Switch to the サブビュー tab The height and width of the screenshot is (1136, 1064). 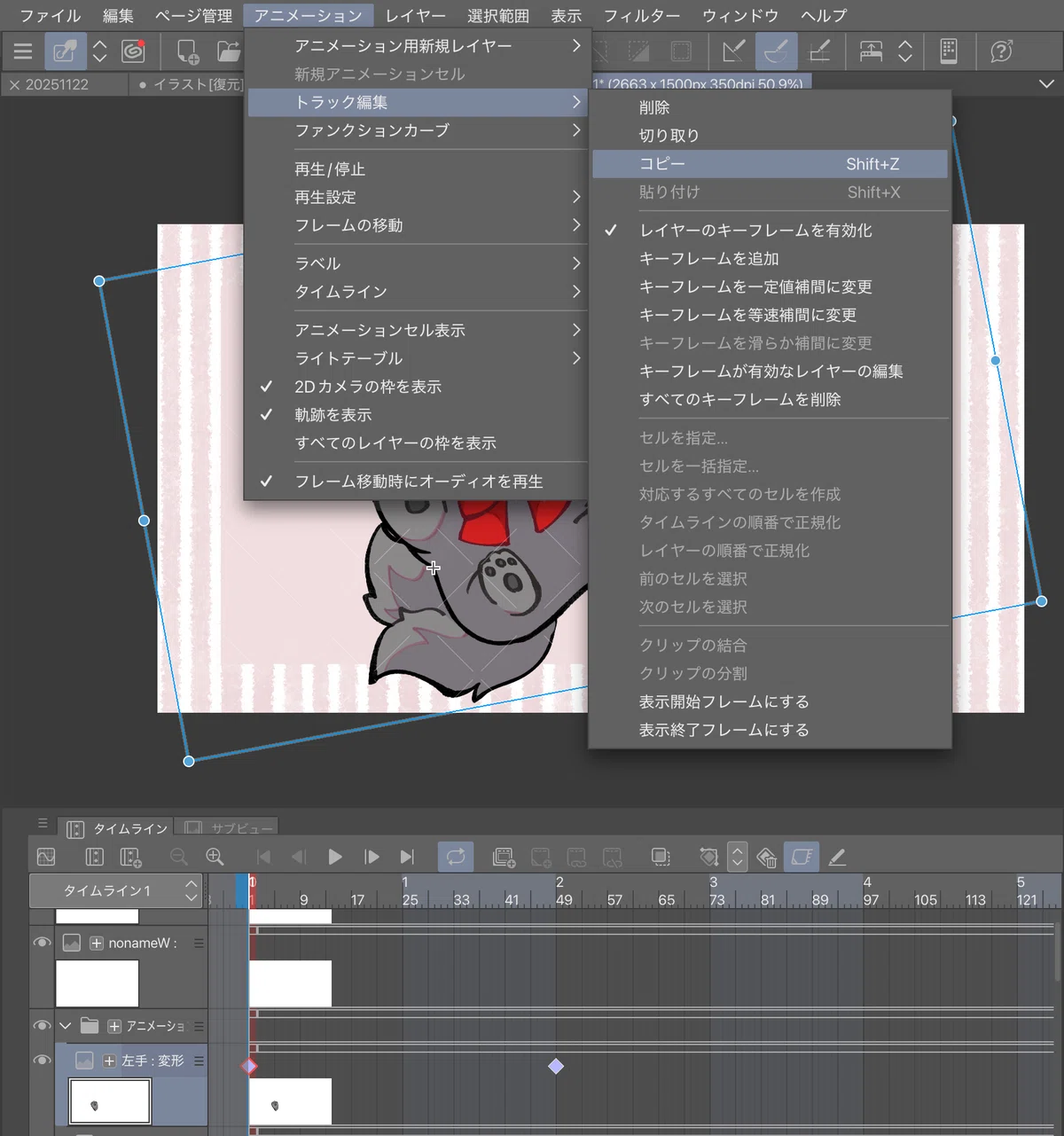[228, 828]
